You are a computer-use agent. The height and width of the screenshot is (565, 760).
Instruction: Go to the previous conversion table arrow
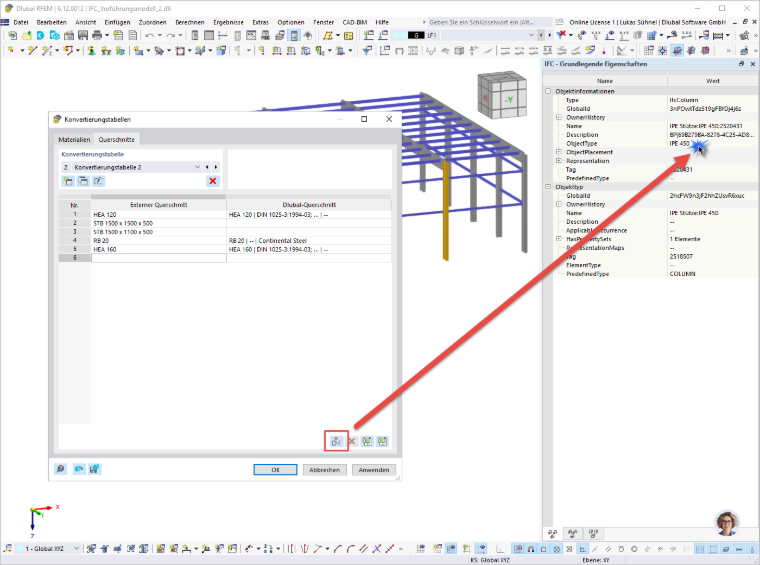pos(207,167)
